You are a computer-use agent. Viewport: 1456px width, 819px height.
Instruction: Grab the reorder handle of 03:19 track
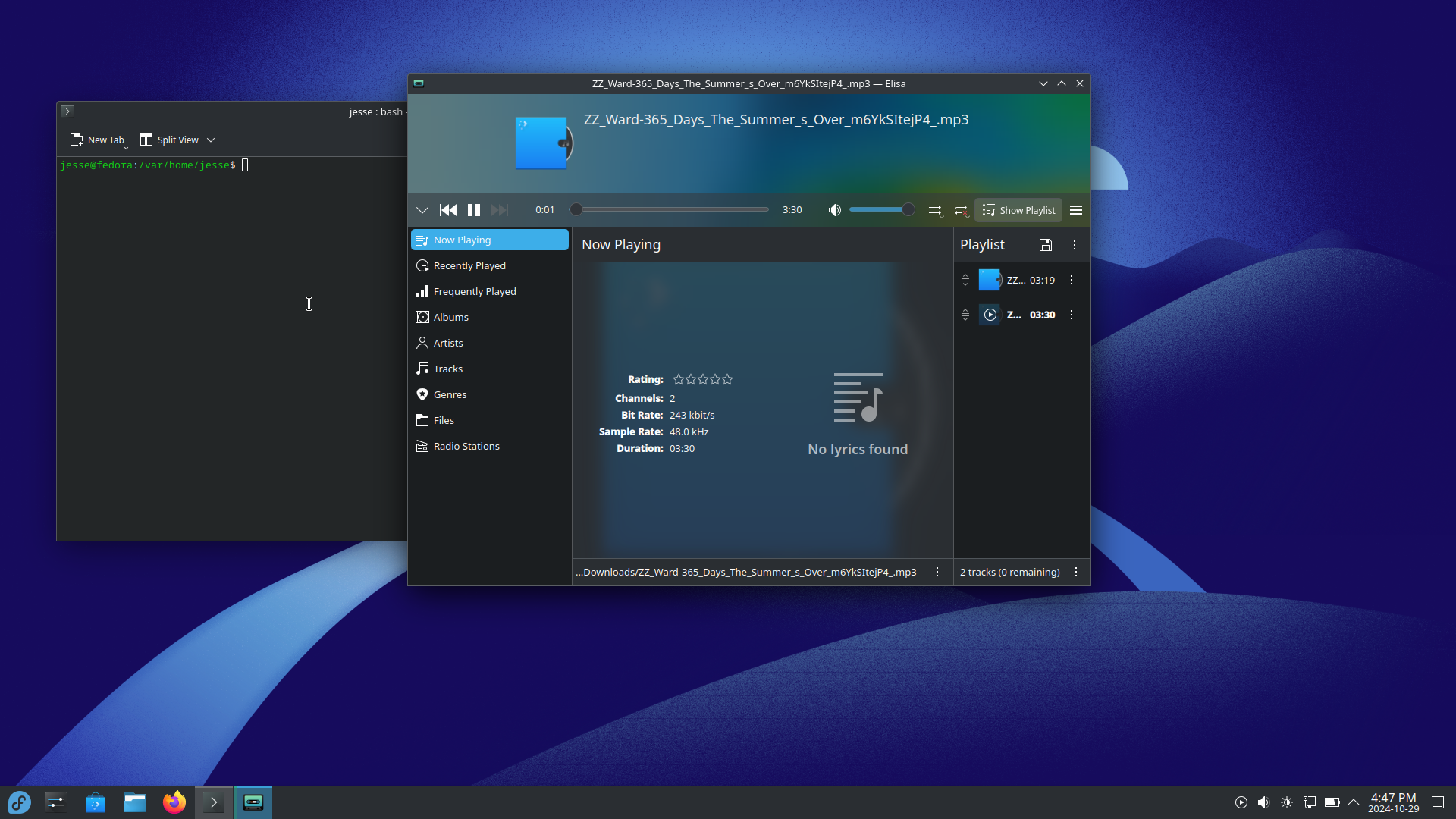tap(965, 280)
